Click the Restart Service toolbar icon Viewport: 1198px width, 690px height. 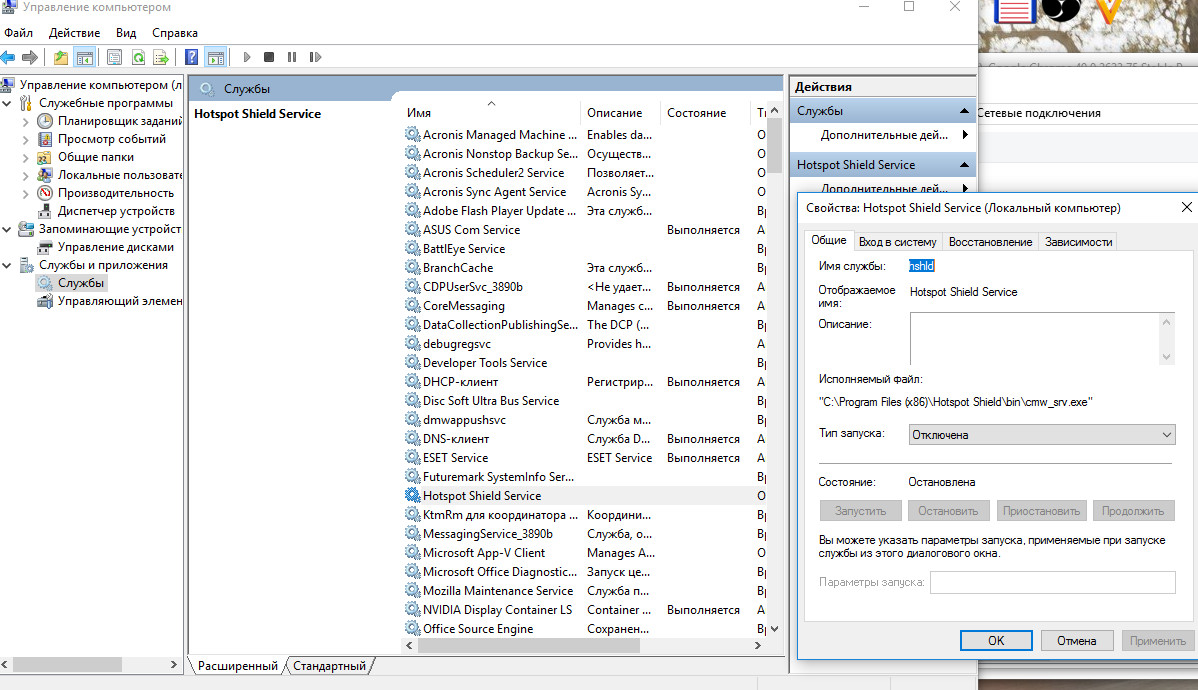[315, 57]
